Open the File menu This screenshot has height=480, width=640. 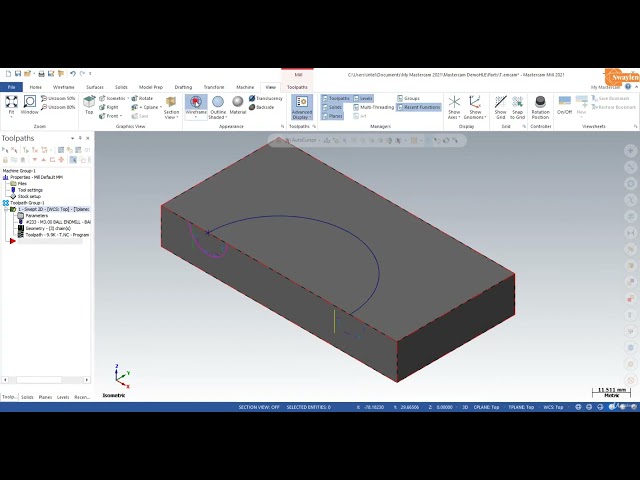(11, 87)
